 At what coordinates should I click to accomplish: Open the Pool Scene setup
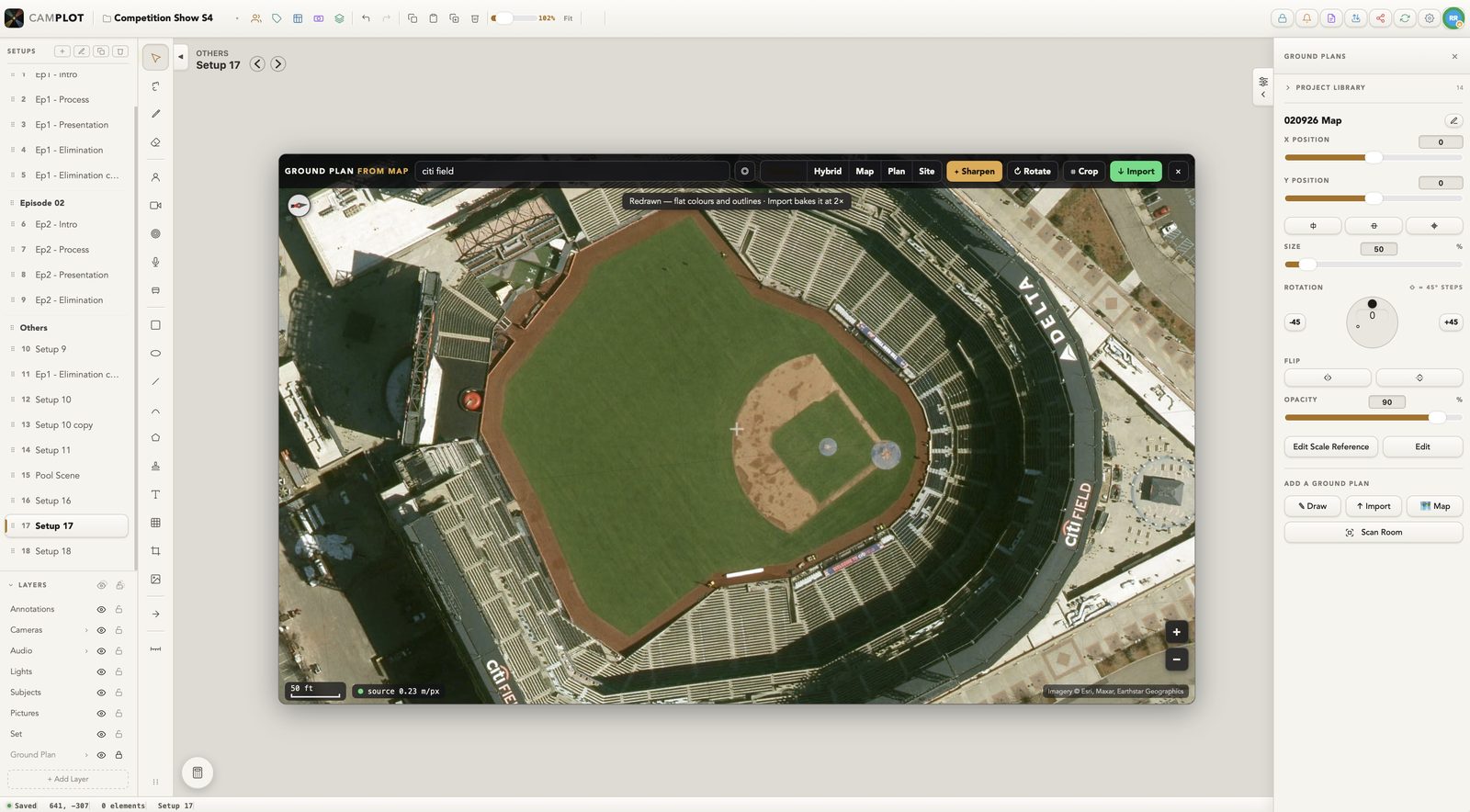tap(66, 476)
